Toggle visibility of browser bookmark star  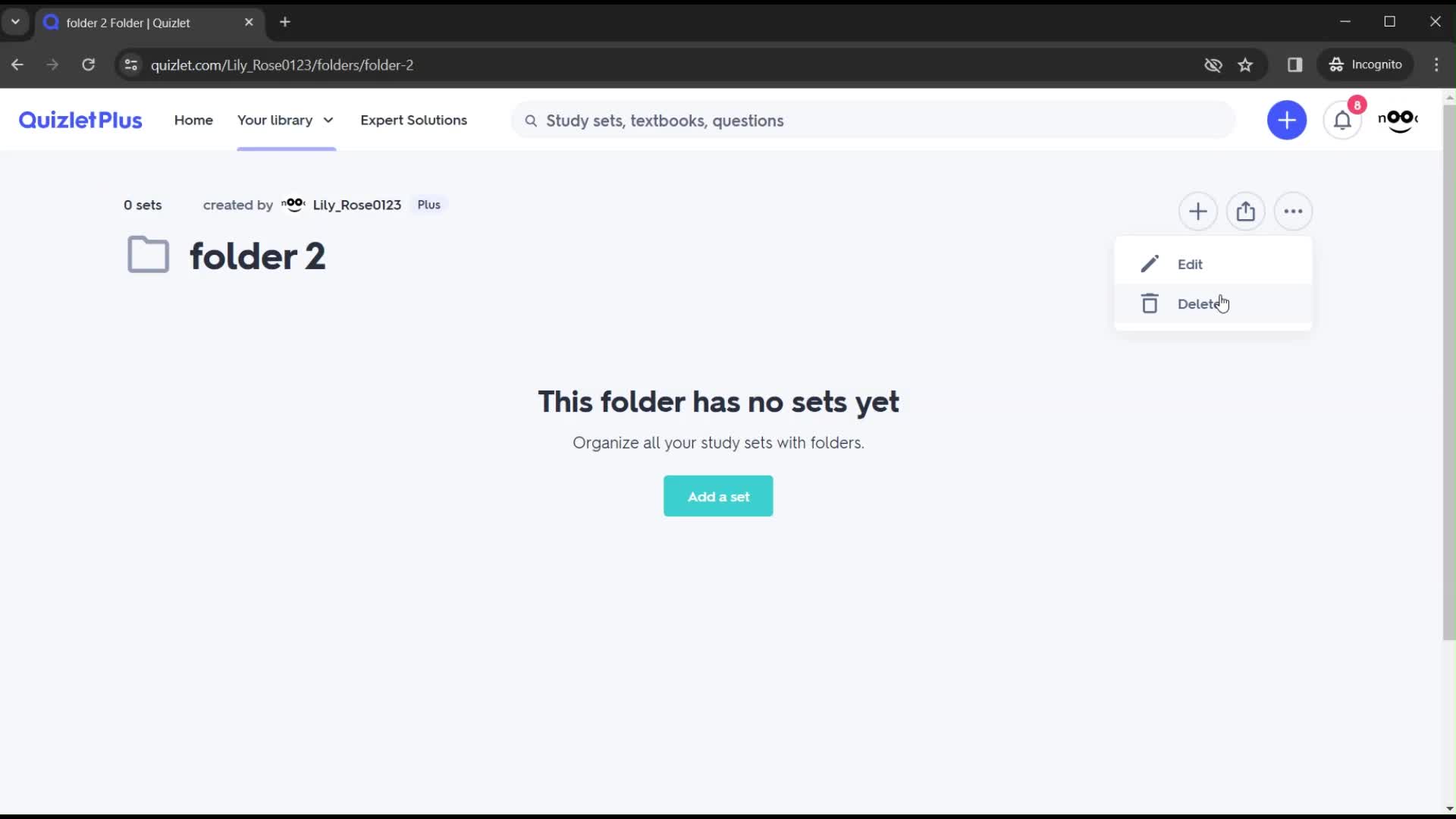tap(1245, 65)
